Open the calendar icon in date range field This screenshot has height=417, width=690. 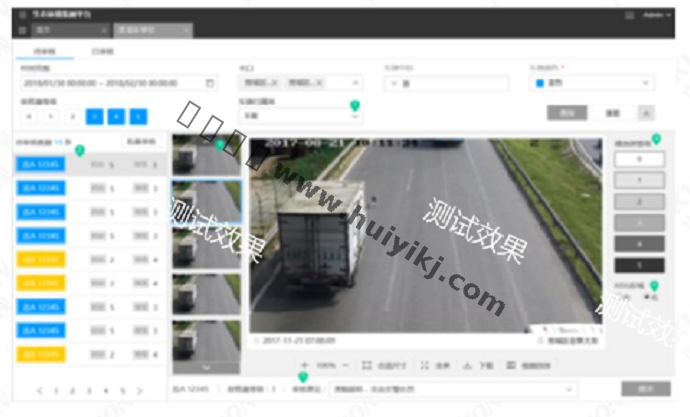tap(210, 83)
